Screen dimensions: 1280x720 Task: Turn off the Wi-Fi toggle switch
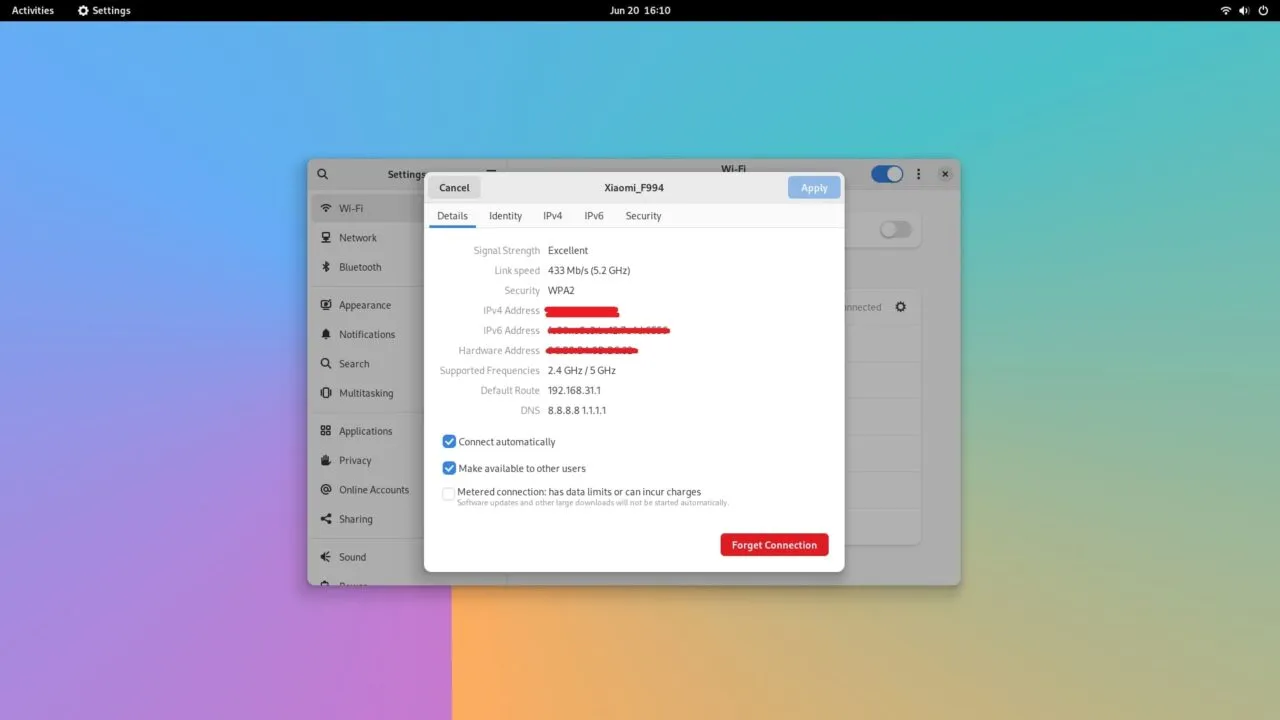click(x=886, y=174)
